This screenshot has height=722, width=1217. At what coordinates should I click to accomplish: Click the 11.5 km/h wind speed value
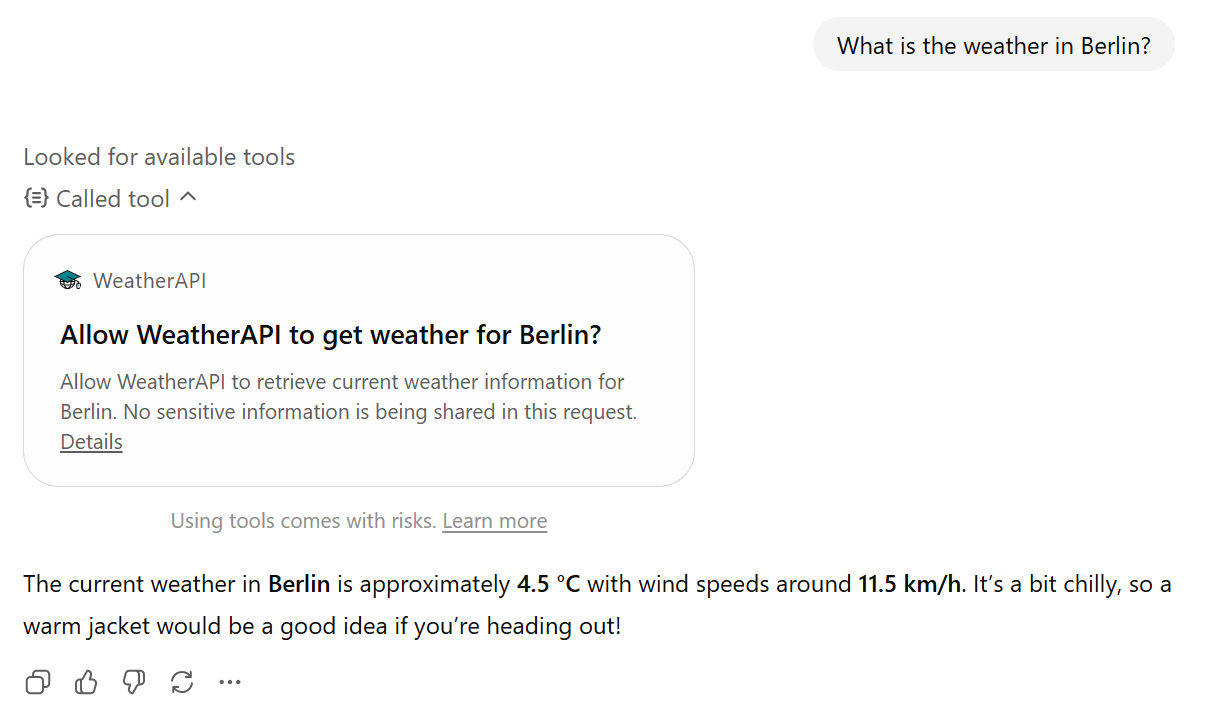tap(909, 584)
